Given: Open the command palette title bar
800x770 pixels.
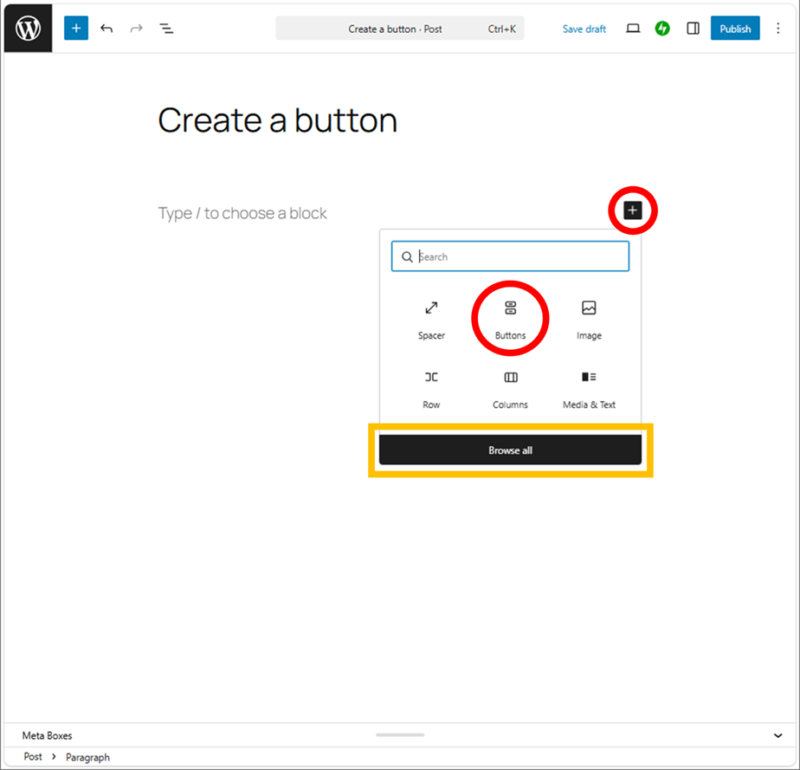Looking at the screenshot, I should [x=399, y=29].
